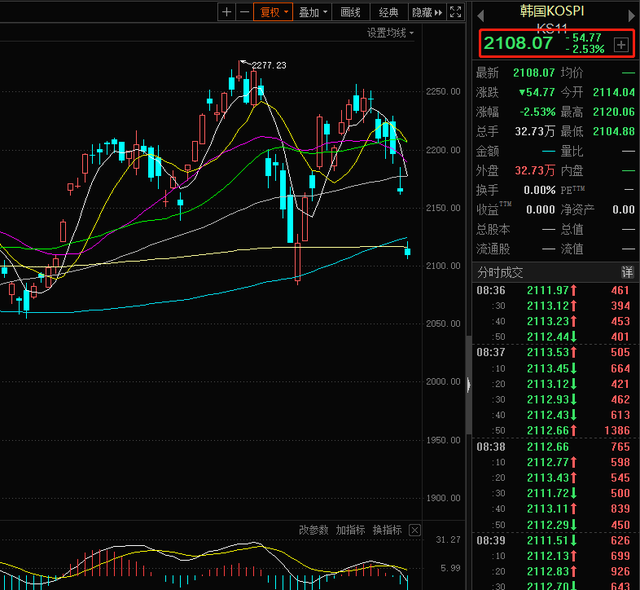Toggle the 经典 classic view mode

pos(388,12)
